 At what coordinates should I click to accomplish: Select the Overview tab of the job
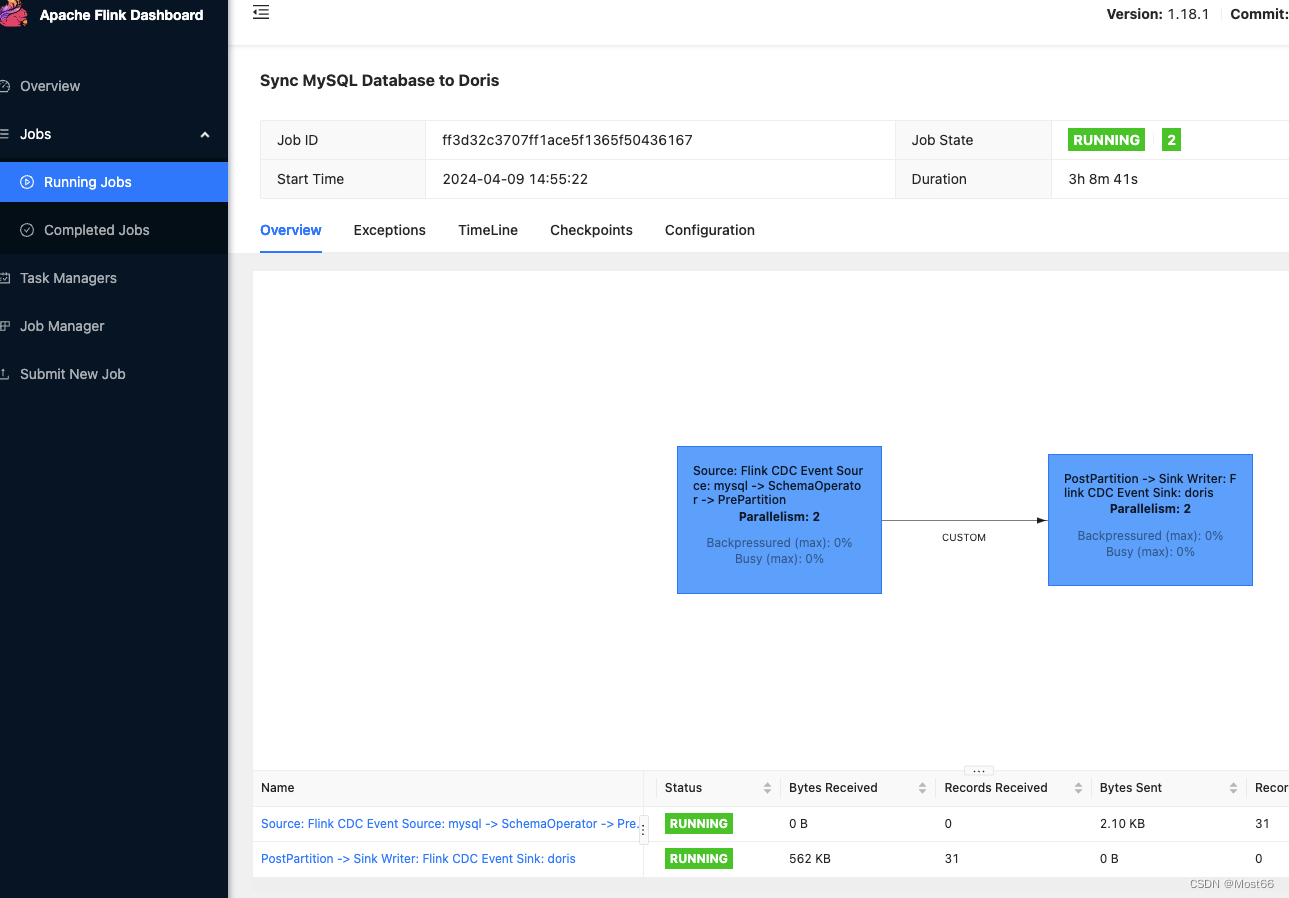[x=291, y=230]
